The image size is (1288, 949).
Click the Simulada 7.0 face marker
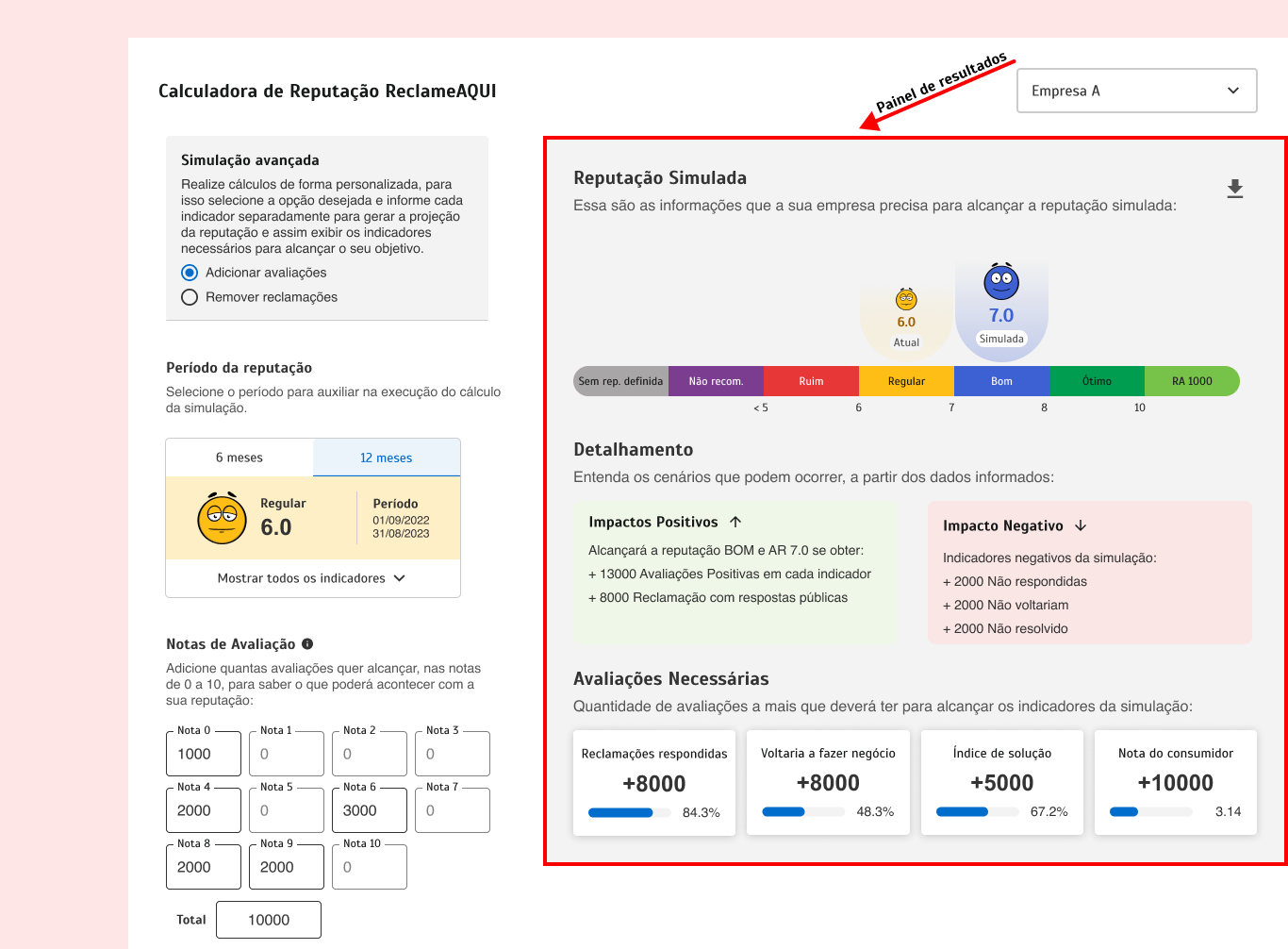[1001, 281]
